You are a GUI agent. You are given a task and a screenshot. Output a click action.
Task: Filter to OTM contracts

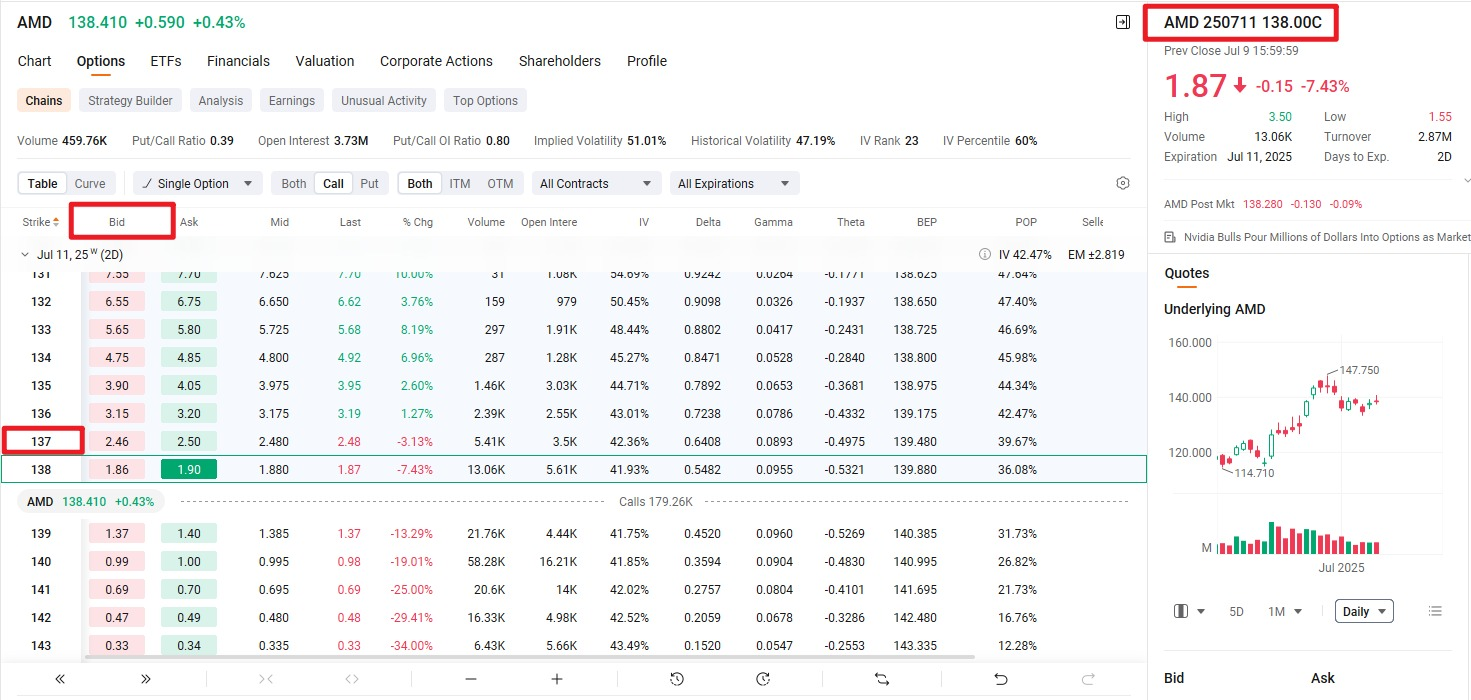pyautogui.click(x=500, y=184)
